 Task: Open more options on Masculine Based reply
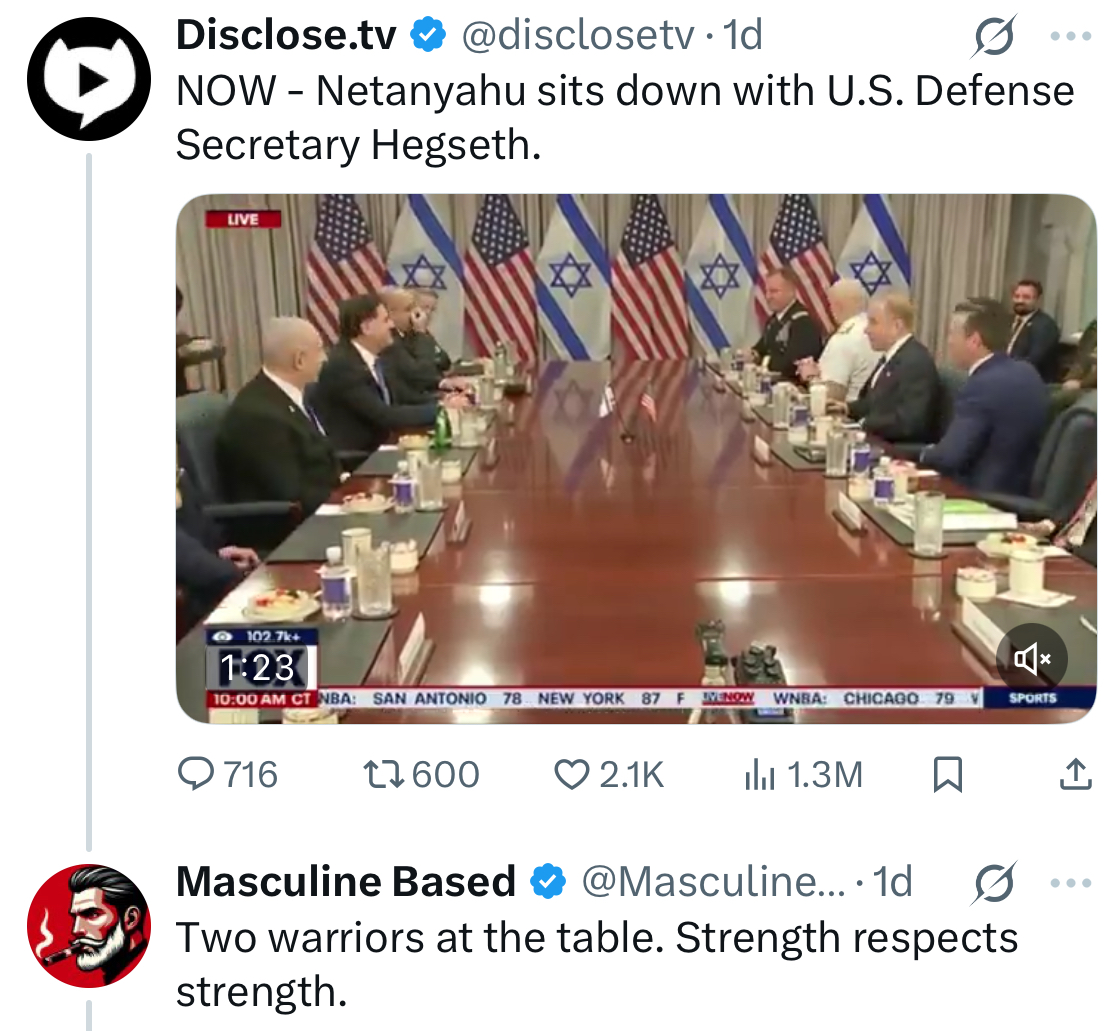pos(1070,883)
